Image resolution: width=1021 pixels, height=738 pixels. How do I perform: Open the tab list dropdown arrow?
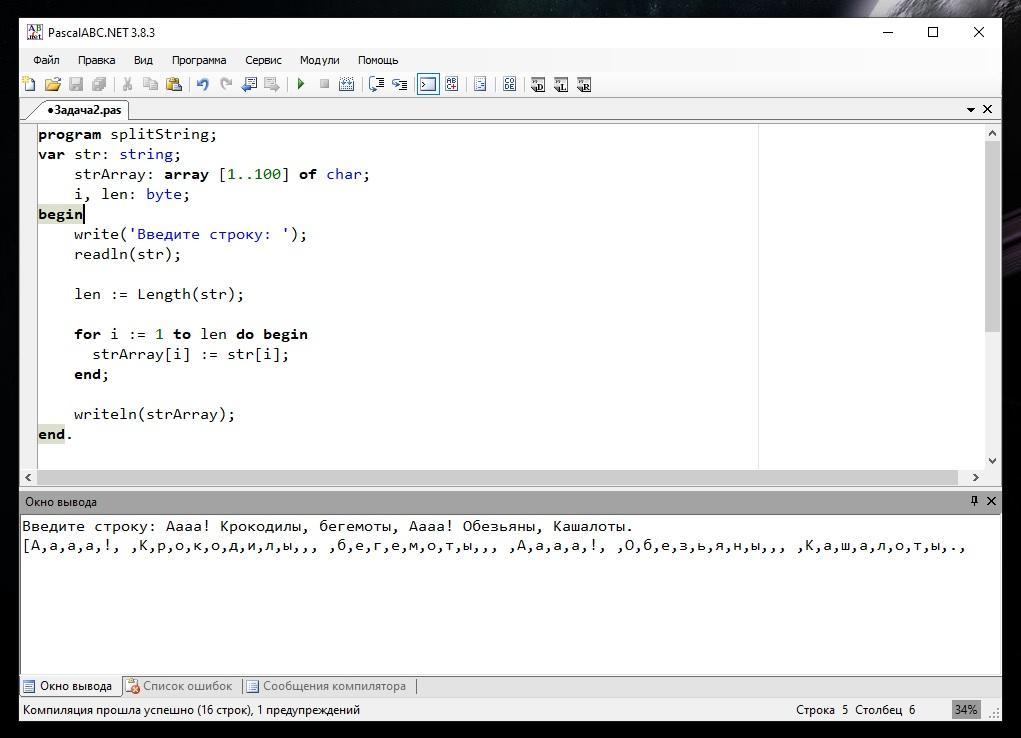pos(970,110)
